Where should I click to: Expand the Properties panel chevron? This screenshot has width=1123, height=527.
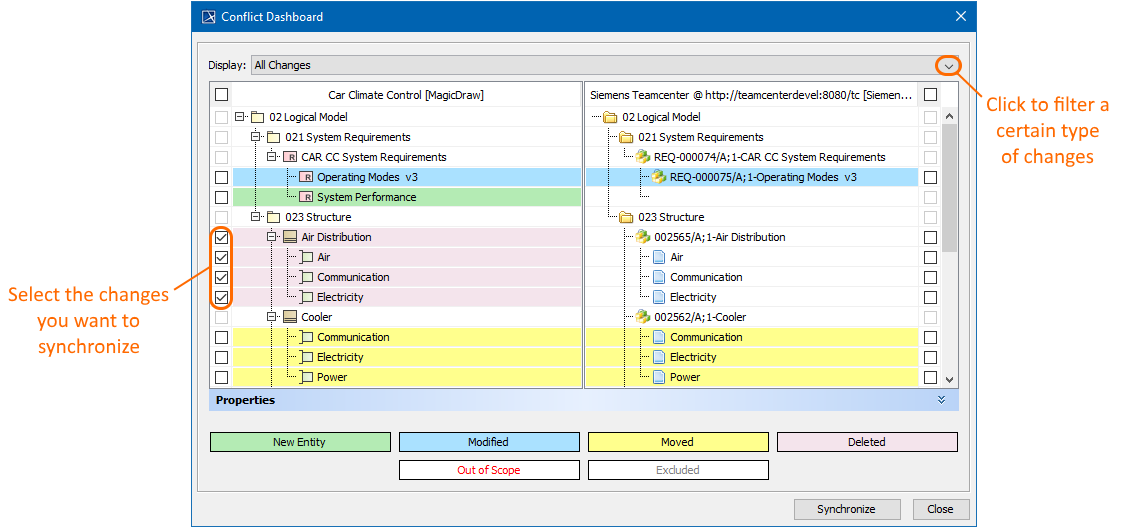941,400
